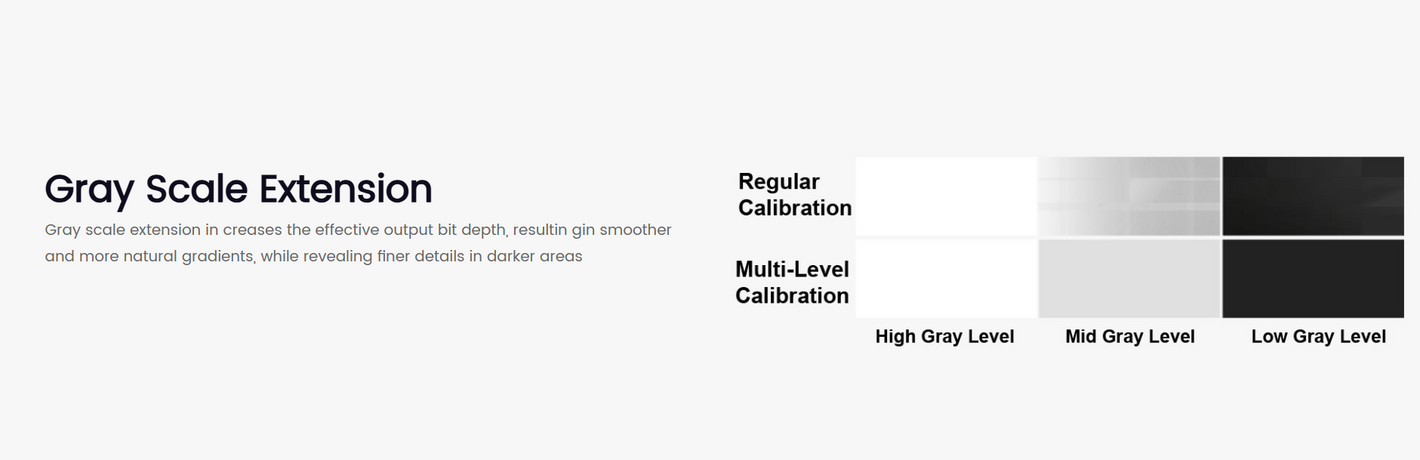1420x460 pixels.
Task: Click "effective output bit depth" in description
Action: [x=411, y=230]
